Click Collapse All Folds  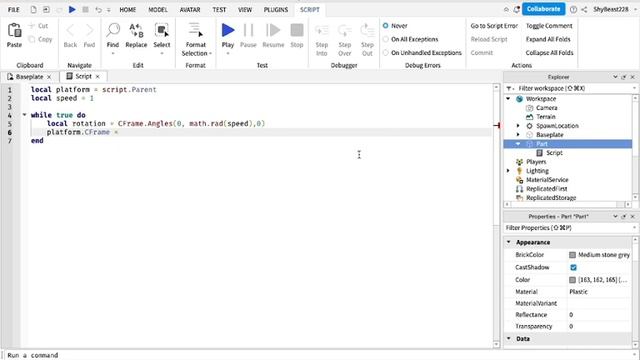click(549, 53)
